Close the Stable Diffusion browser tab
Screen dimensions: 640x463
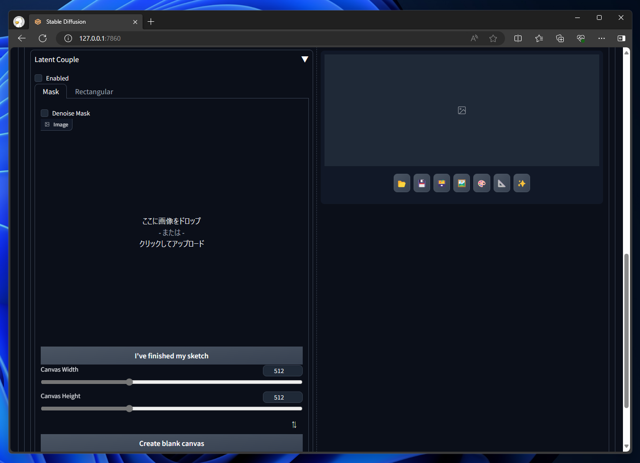pyautogui.click(x=135, y=22)
